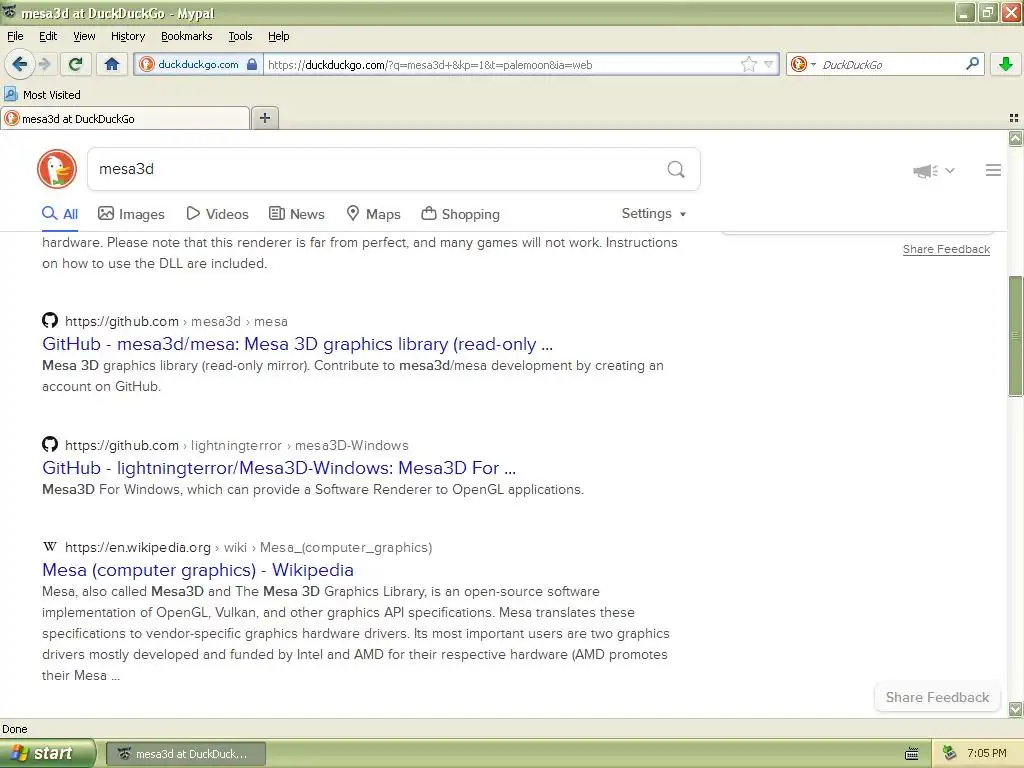Screen dimensions: 1024x768
Task: Open GitHub mesa3d/mesa result link
Action: coord(297,344)
